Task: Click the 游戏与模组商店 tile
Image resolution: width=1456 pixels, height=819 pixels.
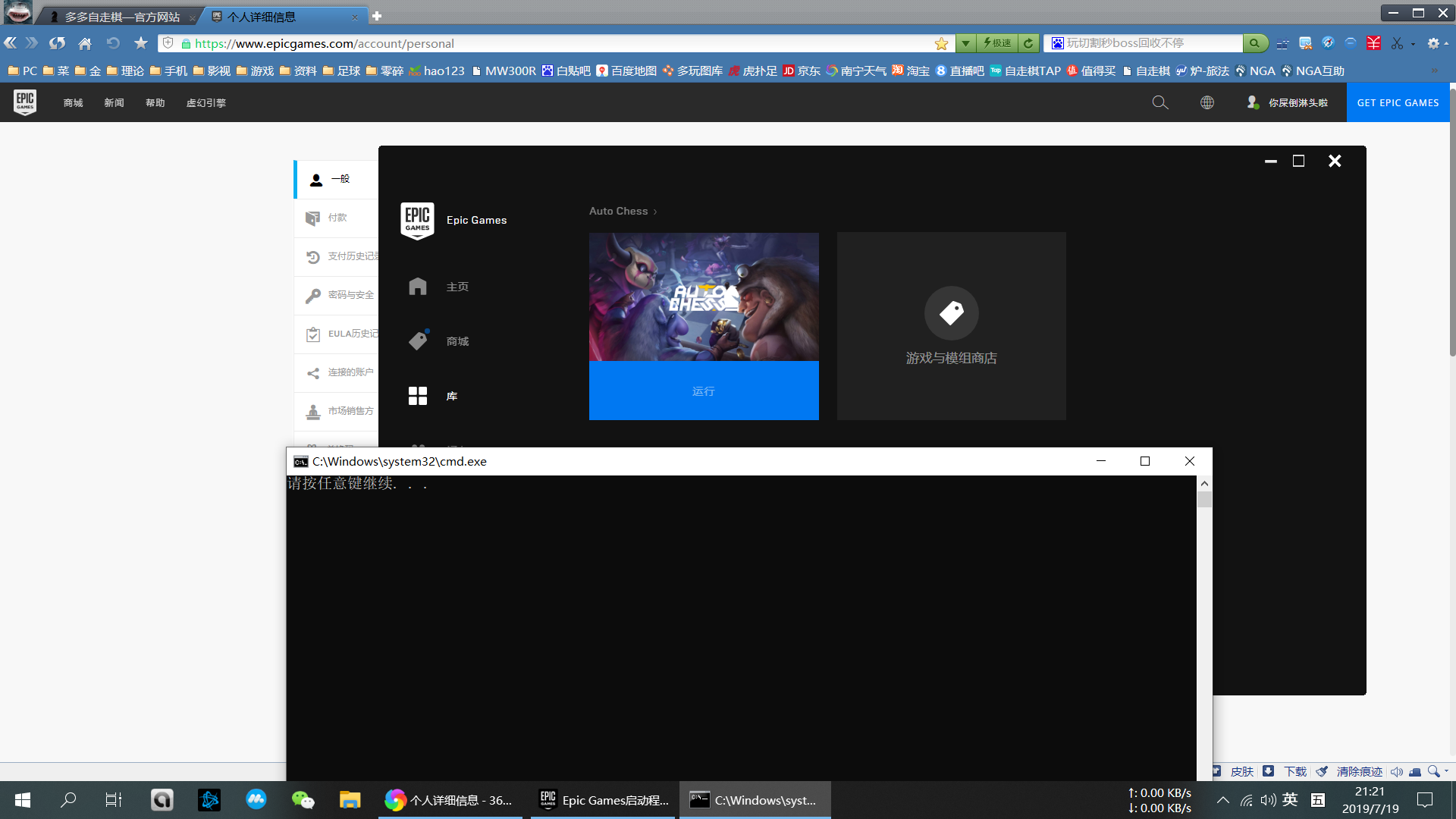Action: (x=951, y=326)
